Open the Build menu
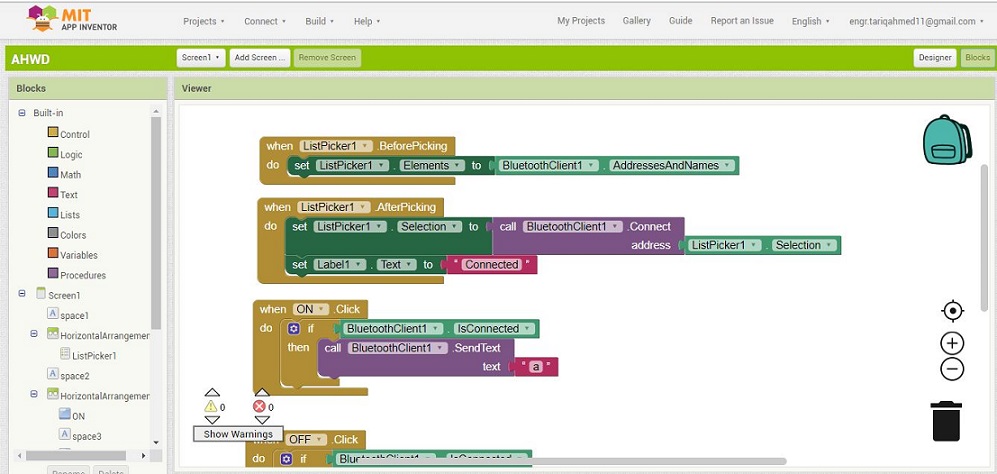 pos(319,21)
